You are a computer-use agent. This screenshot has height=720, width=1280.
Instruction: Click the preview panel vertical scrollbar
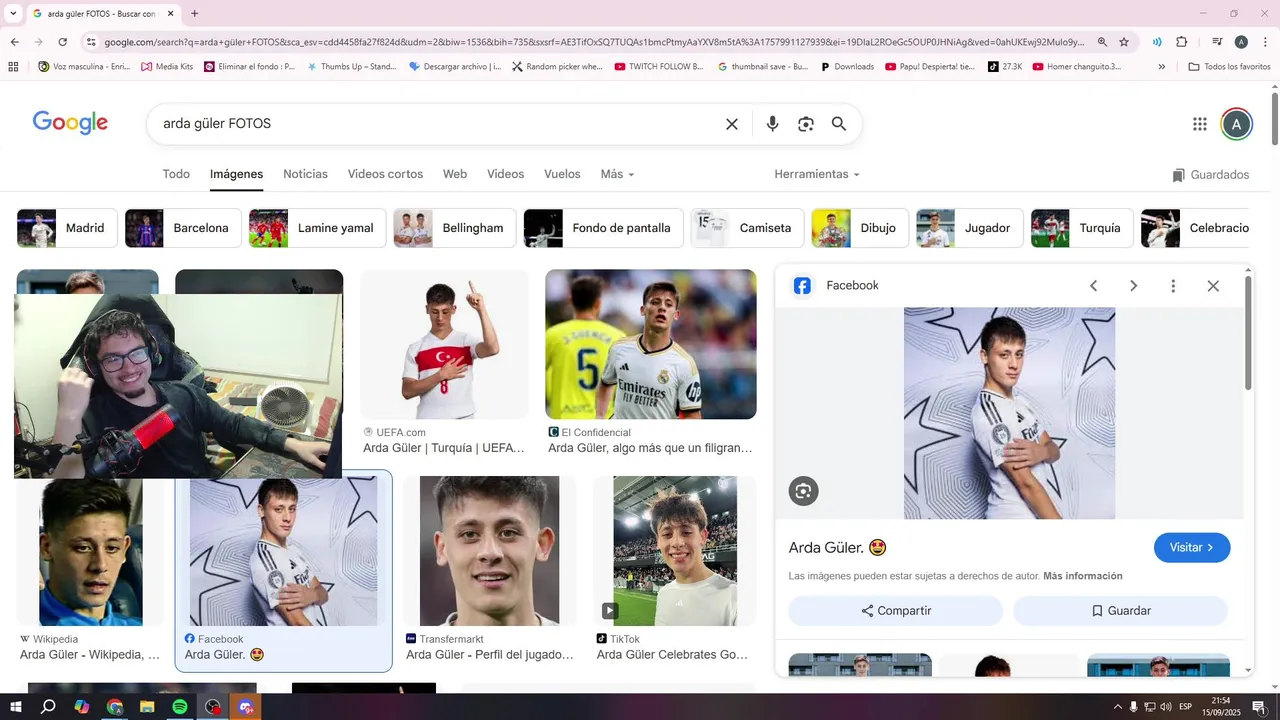[x=1248, y=333]
